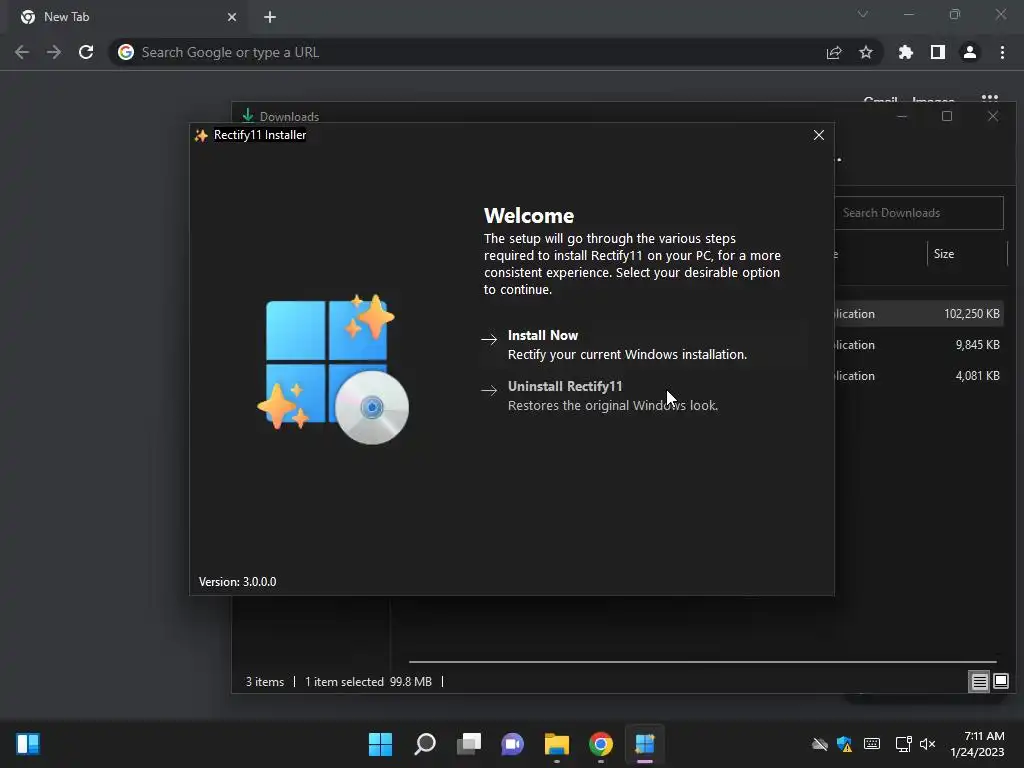Image resolution: width=1024 pixels, height=768 pixels.
Task: Click the Rectify11 sparkle title icon
Action: pos(201,135)
